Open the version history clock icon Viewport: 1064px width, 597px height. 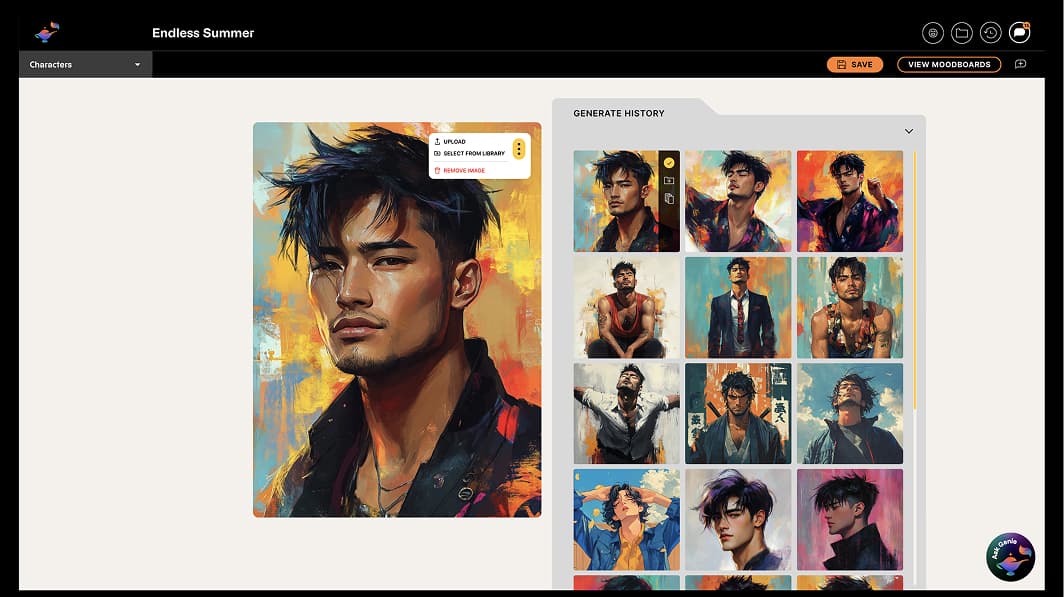pyautogui.click(x=991, y=33)
